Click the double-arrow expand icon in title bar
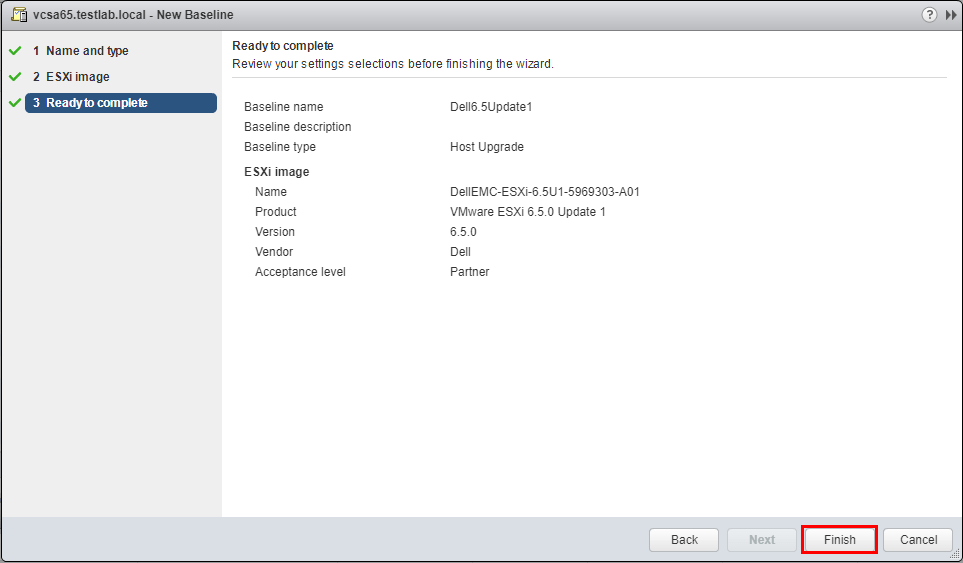 click(x=951, y=15)
